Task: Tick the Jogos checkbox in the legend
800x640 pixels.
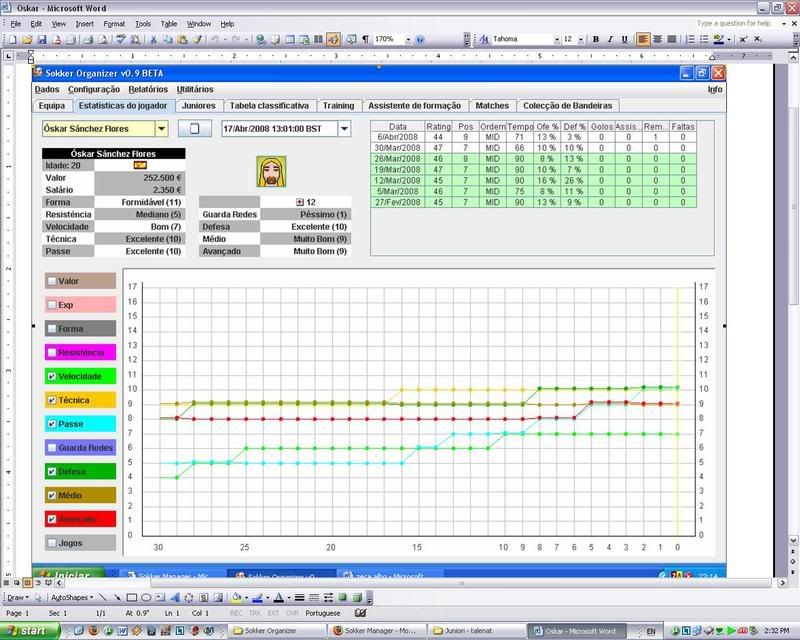Action: 52,543
